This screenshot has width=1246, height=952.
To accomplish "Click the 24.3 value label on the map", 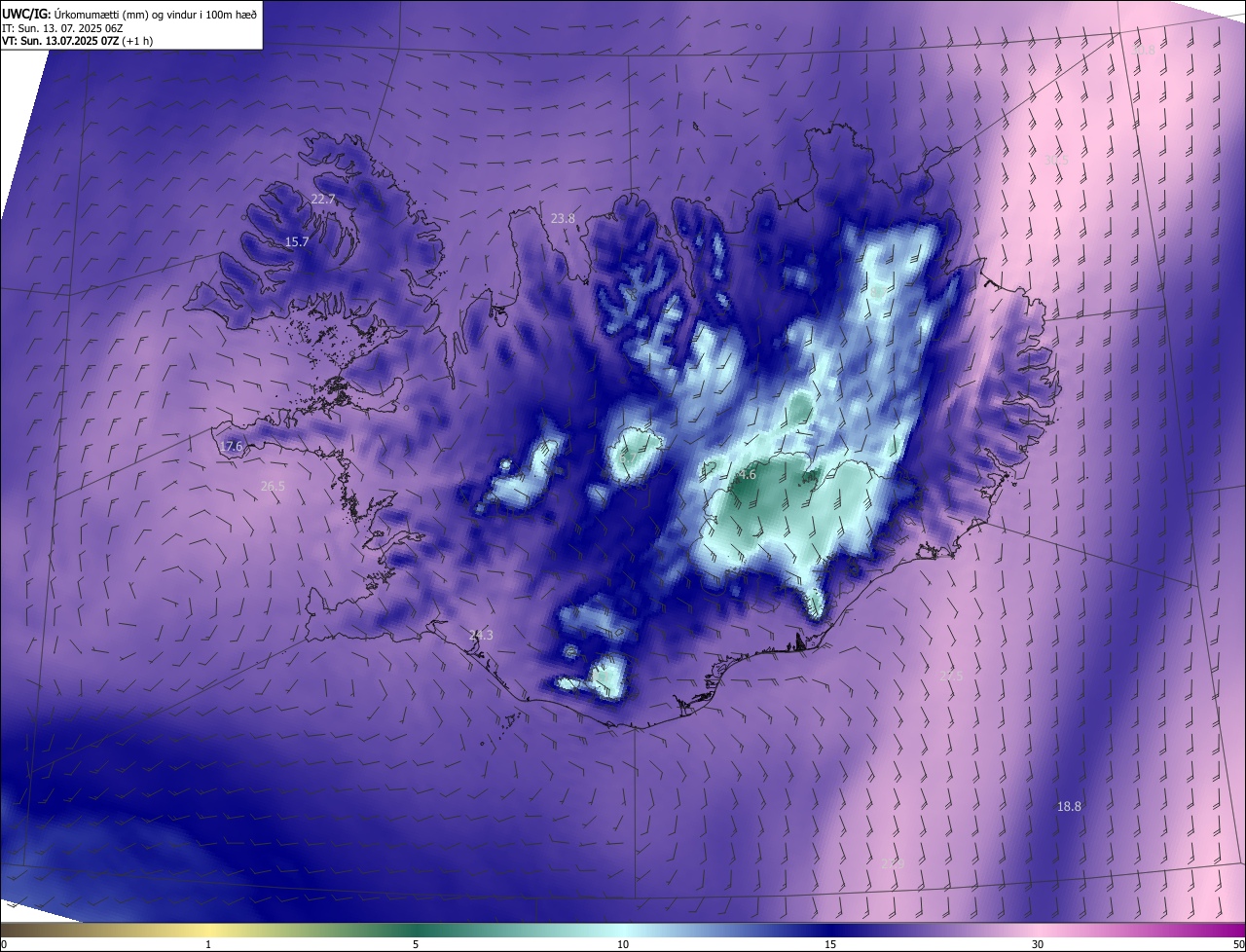I will click(481, 635).
